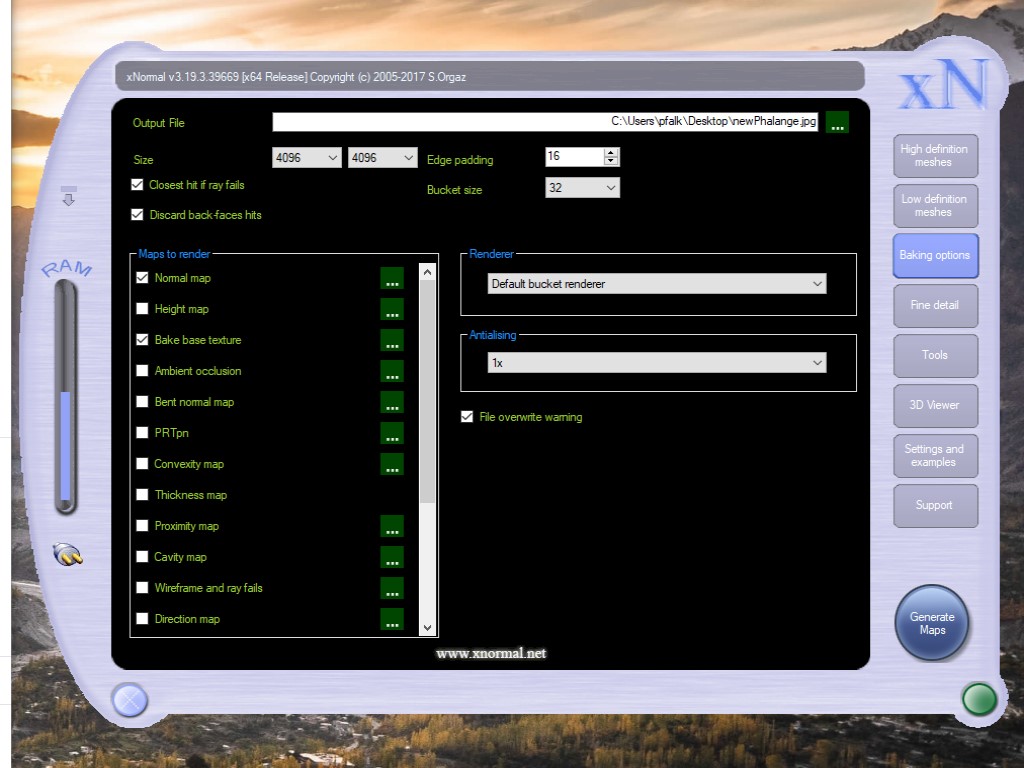Viewport: 1024px width, 768px height.
Task: Open Height map options via its green button
Action: tap(392, 309)
